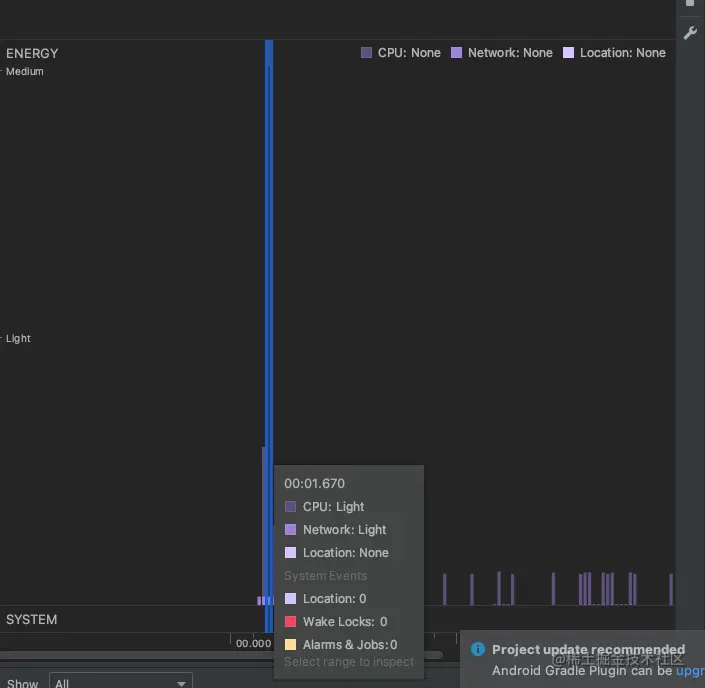
Task: Open the wrench settings icon
Action: coord(690,33)
